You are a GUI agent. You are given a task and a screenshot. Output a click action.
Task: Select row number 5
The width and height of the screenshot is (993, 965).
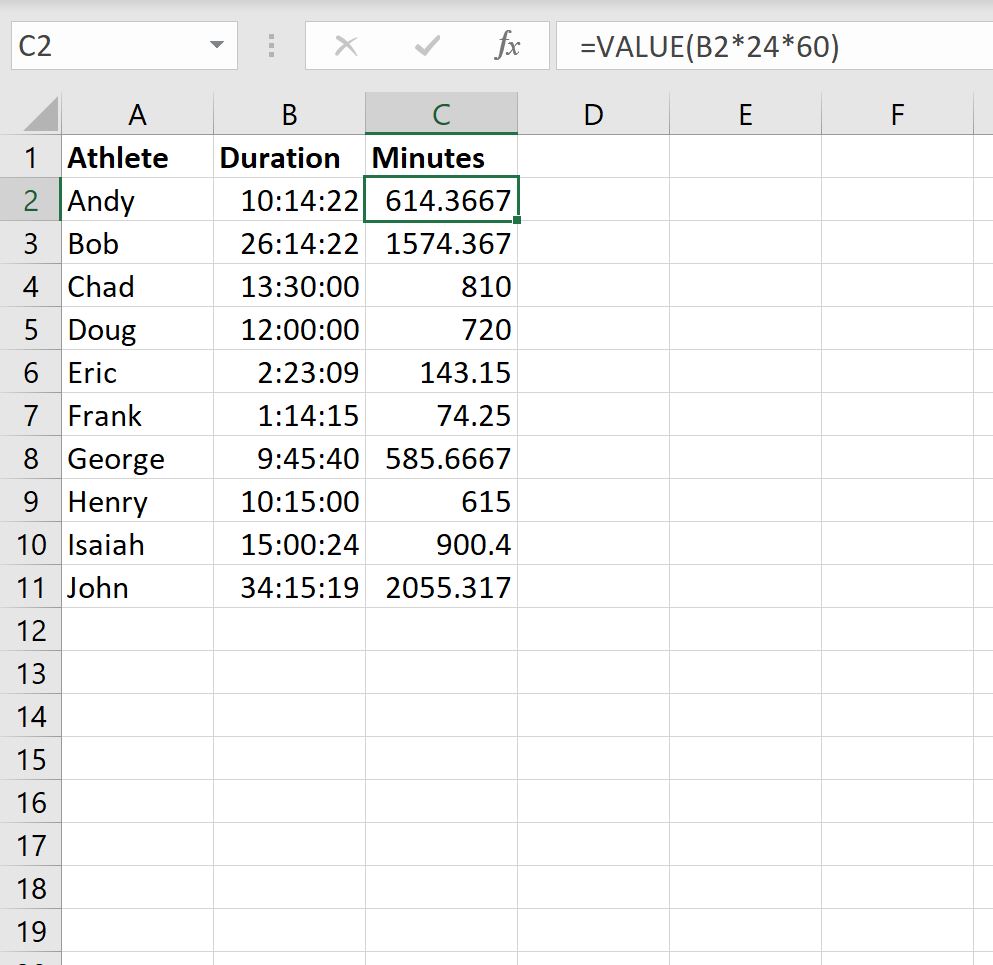click(x=31, y=329)
